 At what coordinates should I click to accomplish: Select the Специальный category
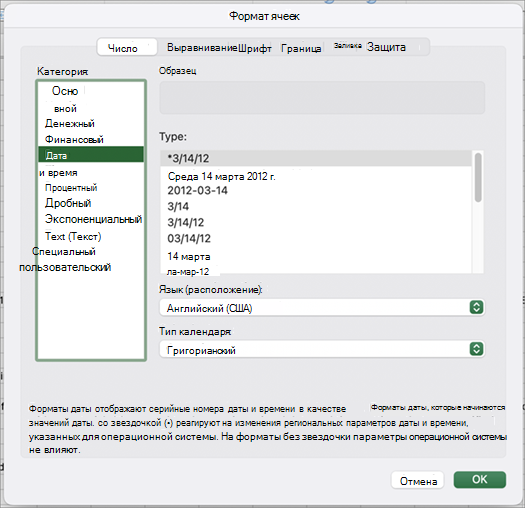point(64,251)
